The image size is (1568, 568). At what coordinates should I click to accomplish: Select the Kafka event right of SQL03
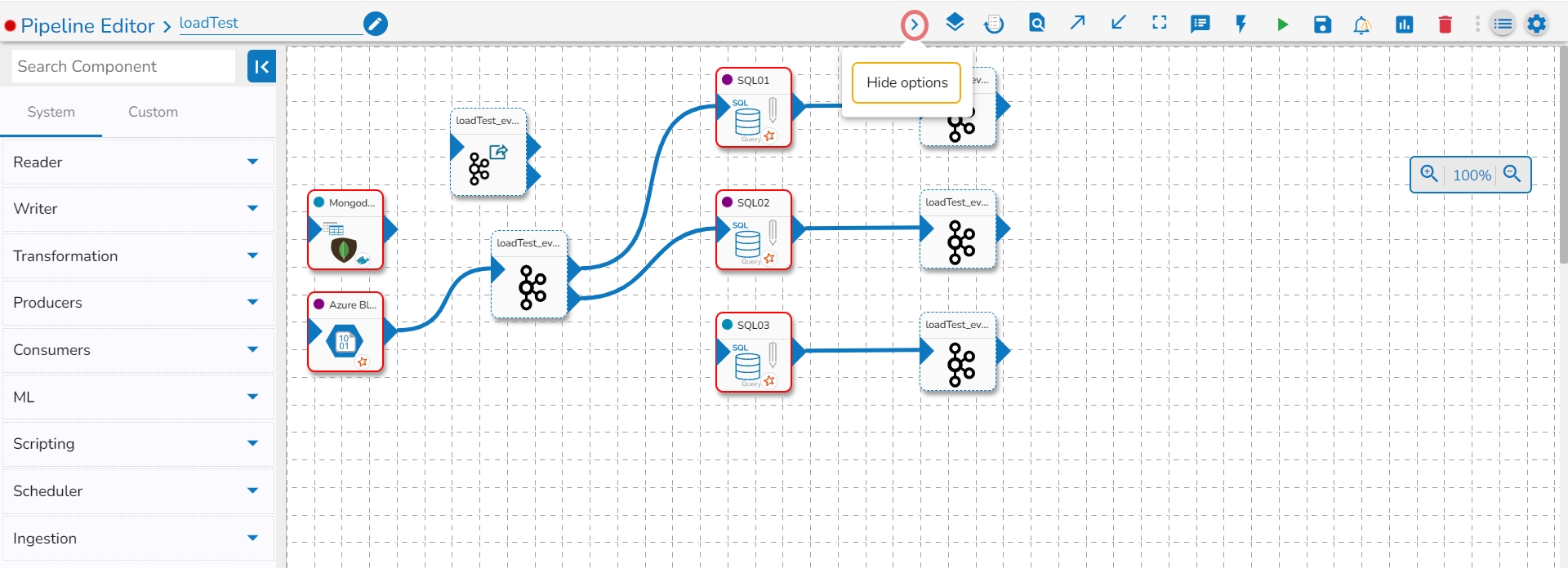click(958, 353)
